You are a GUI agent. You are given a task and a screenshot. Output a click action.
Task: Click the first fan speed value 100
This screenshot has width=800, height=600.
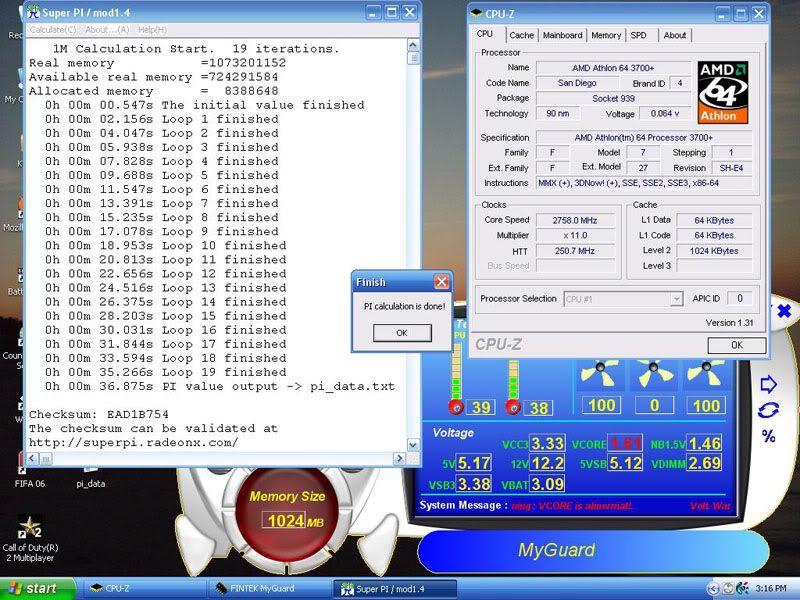[x=602, y=405]
